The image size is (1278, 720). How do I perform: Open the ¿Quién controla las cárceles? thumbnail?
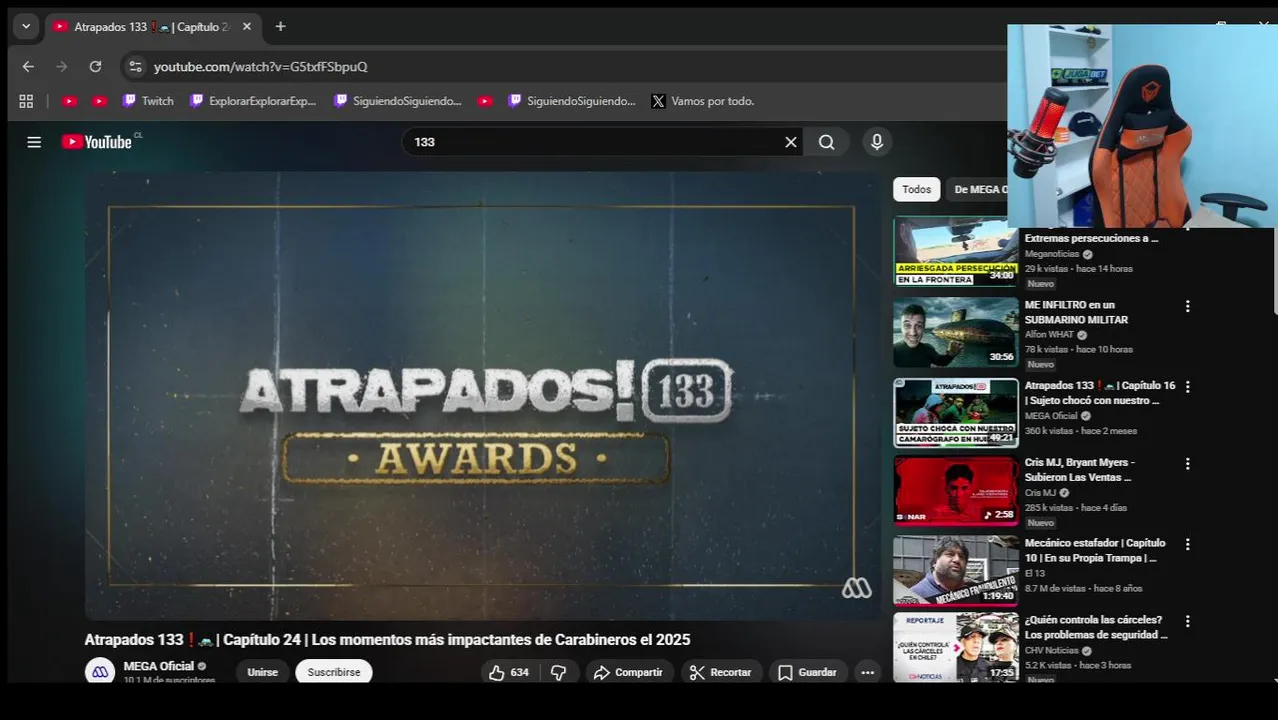tap(955, 648)
